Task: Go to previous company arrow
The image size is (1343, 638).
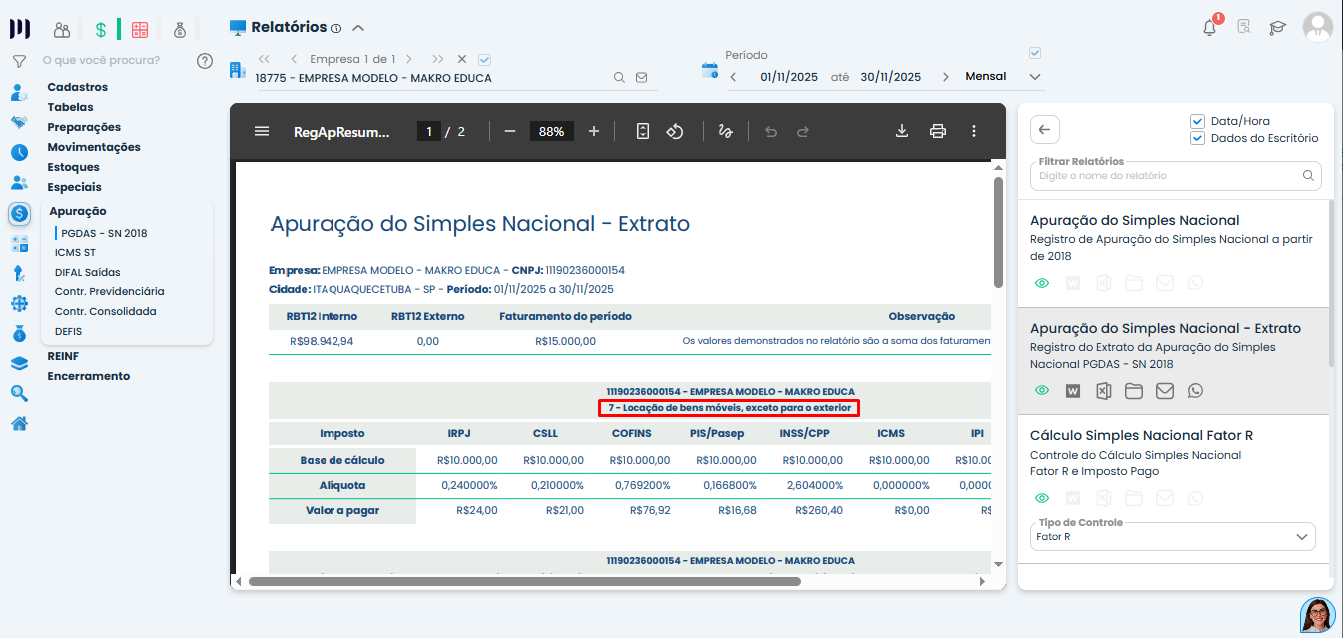Action: pyautogui.click(x=294, y=59)
